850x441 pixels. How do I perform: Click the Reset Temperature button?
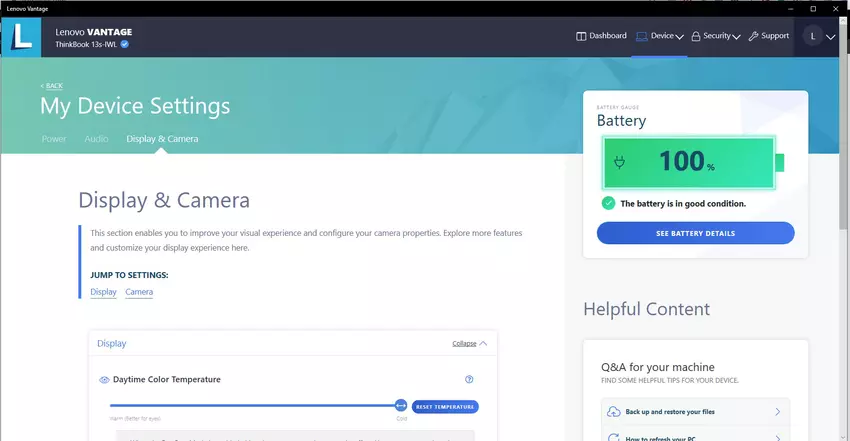tap(445, 407)
